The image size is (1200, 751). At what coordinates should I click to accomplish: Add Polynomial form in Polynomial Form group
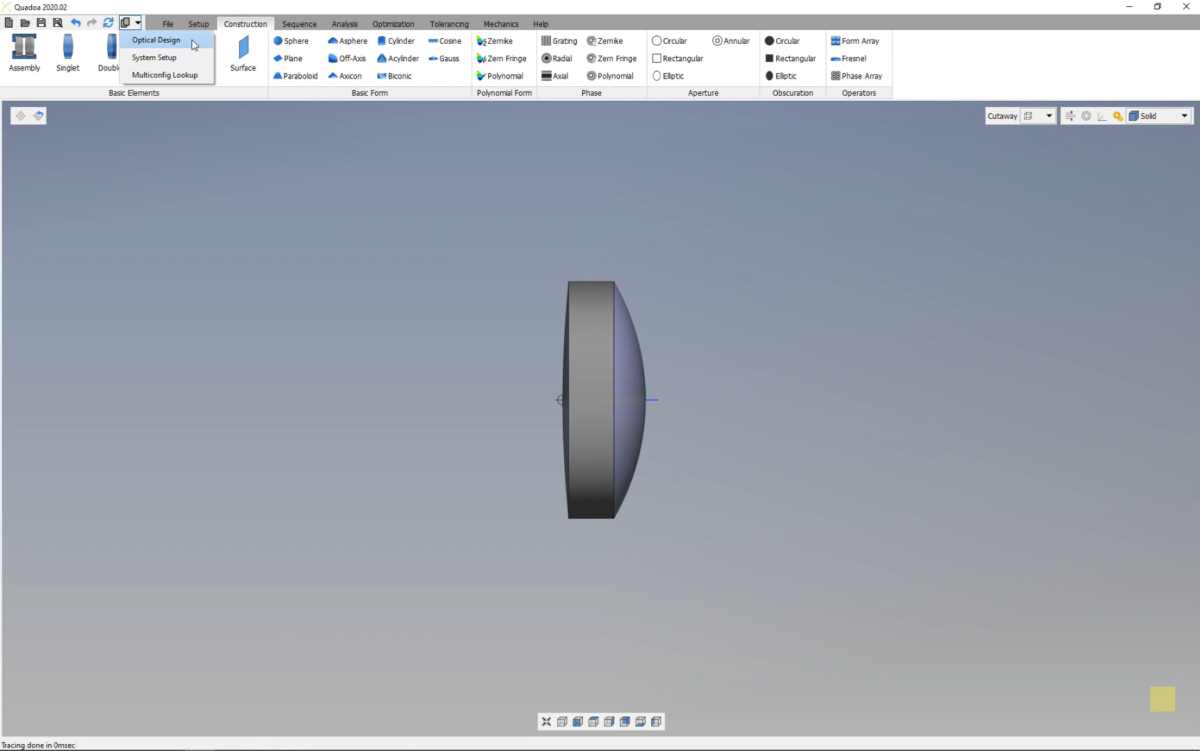500,76
